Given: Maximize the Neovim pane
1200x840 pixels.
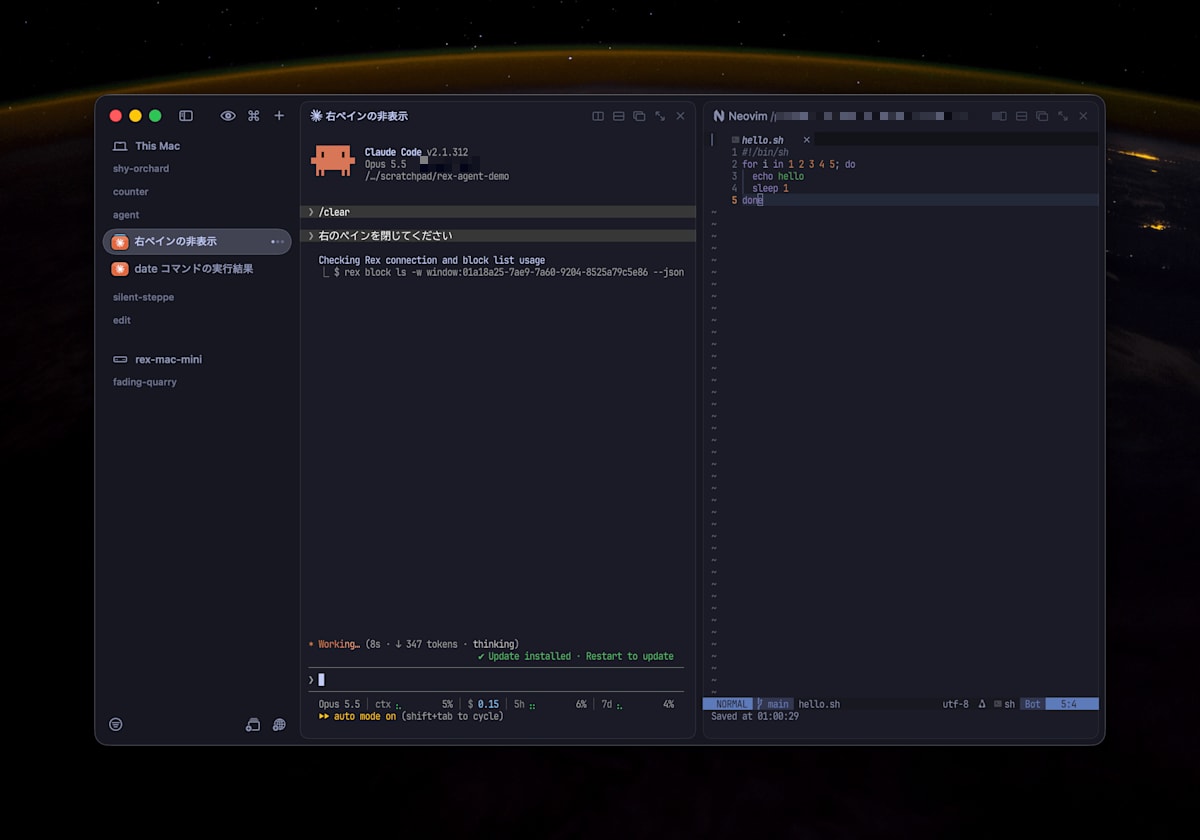Looking at the screenshot, I should [x=1063, y=116].
